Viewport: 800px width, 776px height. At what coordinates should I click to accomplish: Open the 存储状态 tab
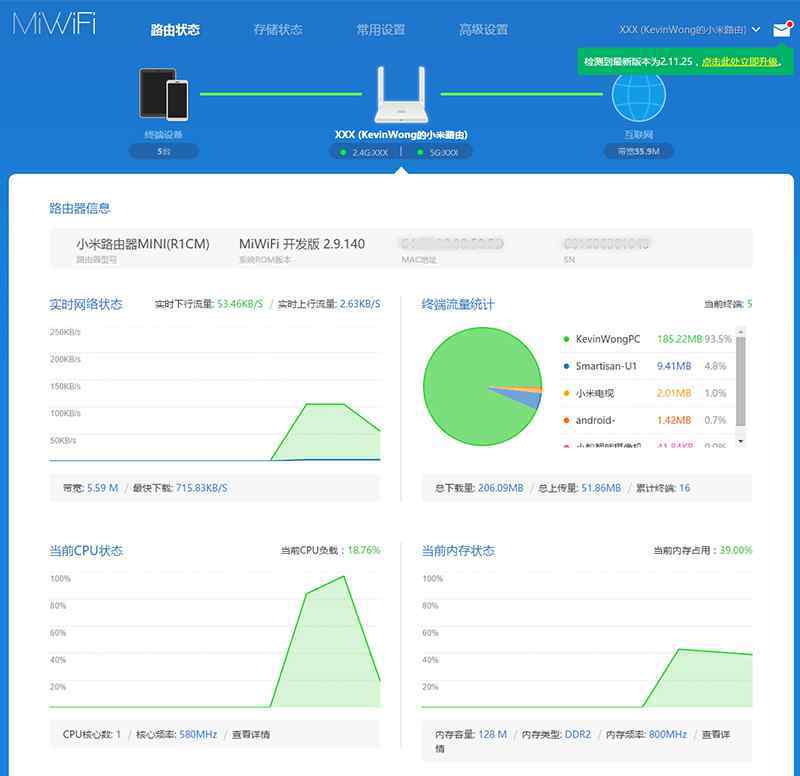coord(278,30)
